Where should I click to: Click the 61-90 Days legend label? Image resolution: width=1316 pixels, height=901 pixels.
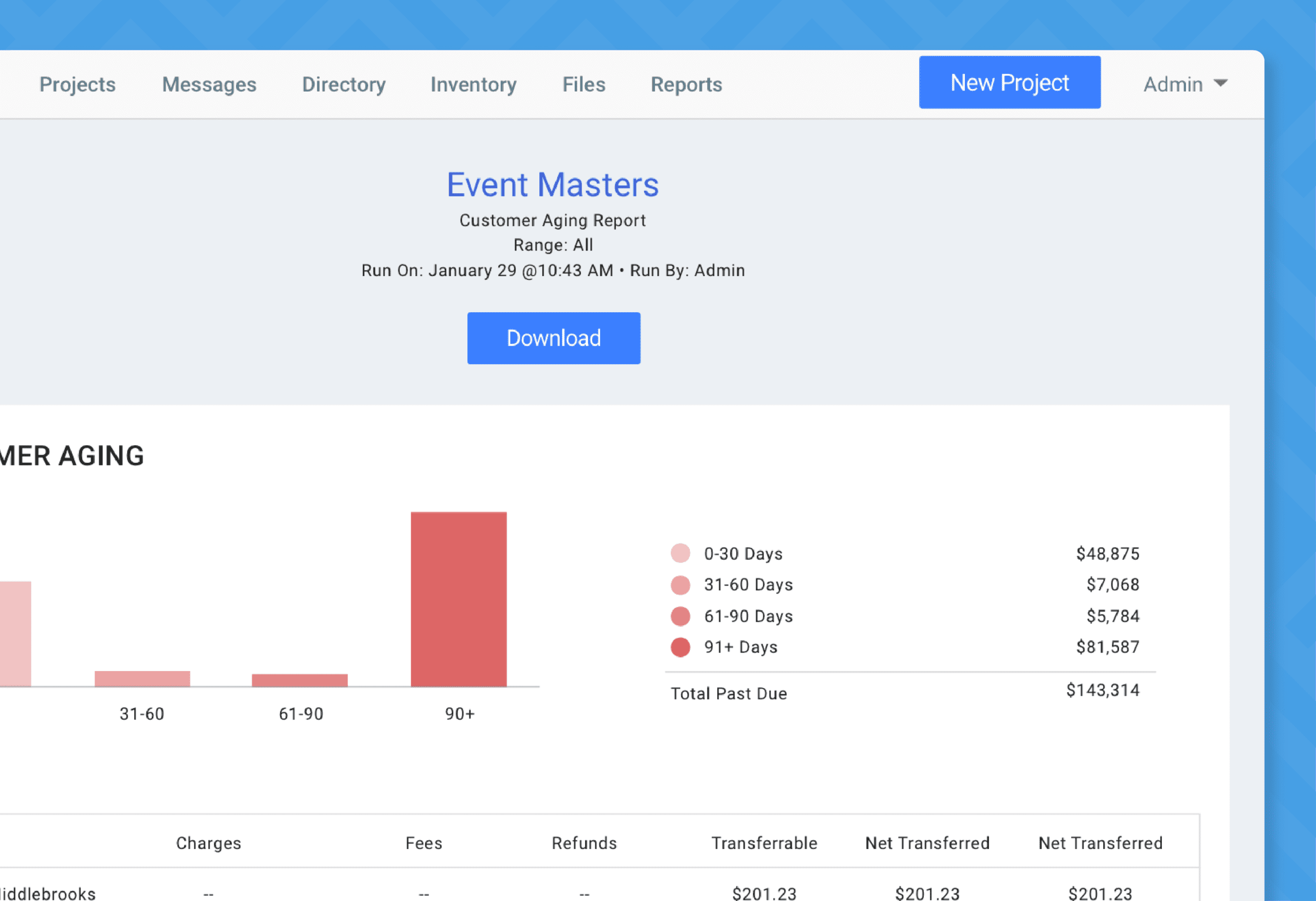tap(748, 616)
